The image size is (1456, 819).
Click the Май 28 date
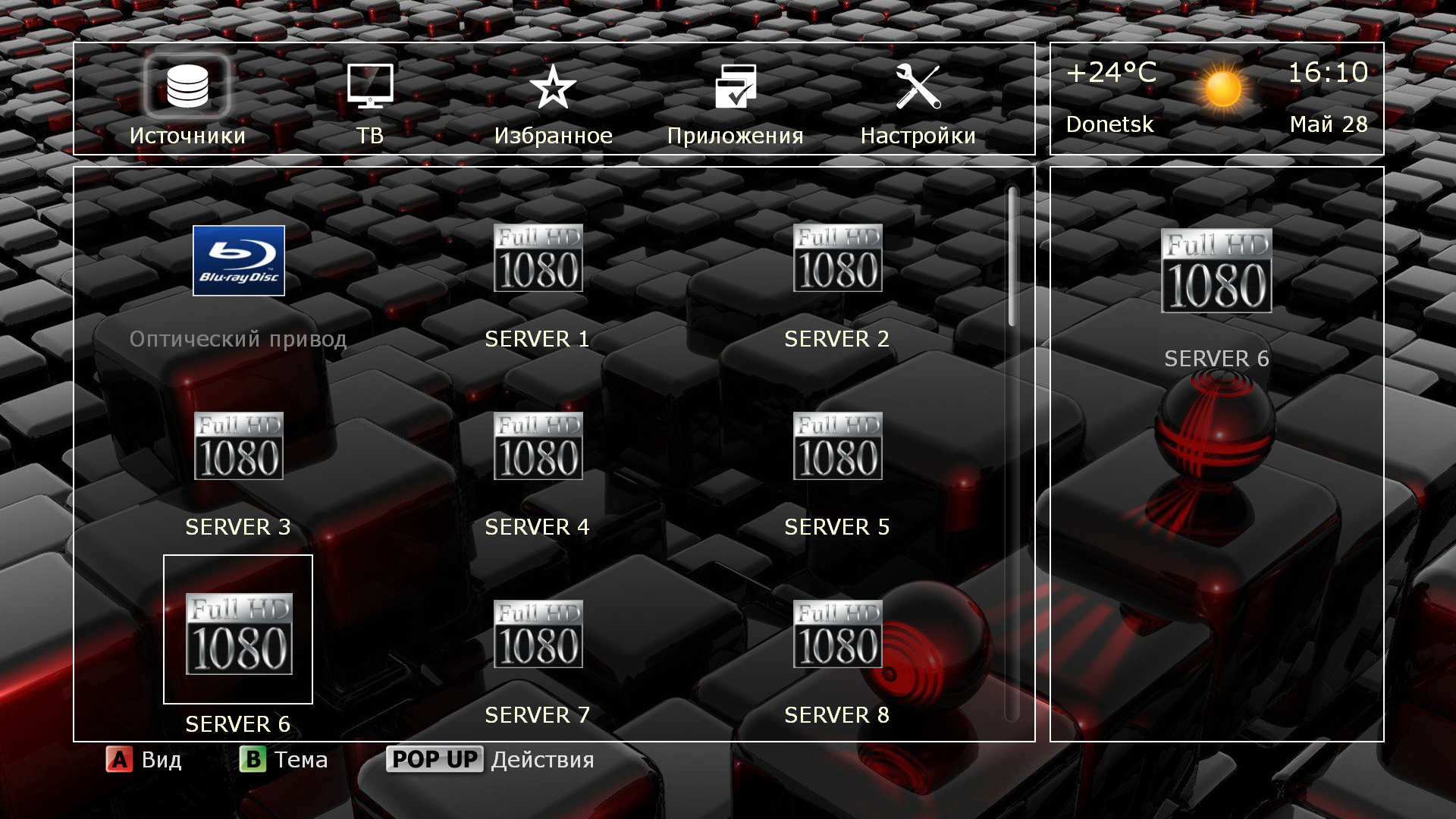[x=1329, y=124]
